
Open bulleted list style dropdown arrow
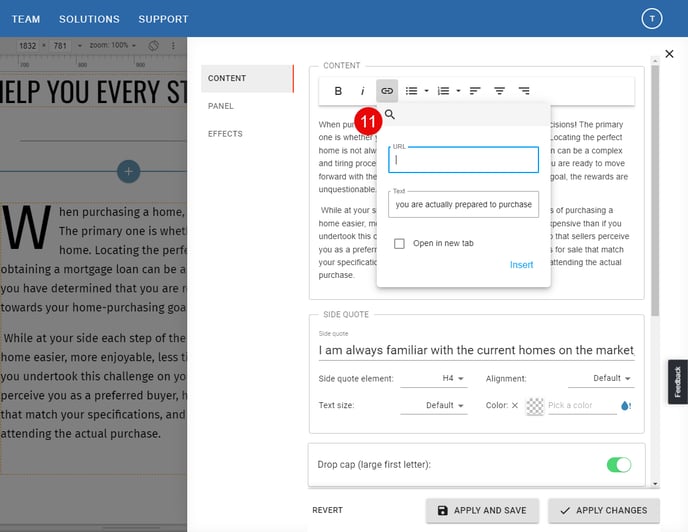point(426,91)
